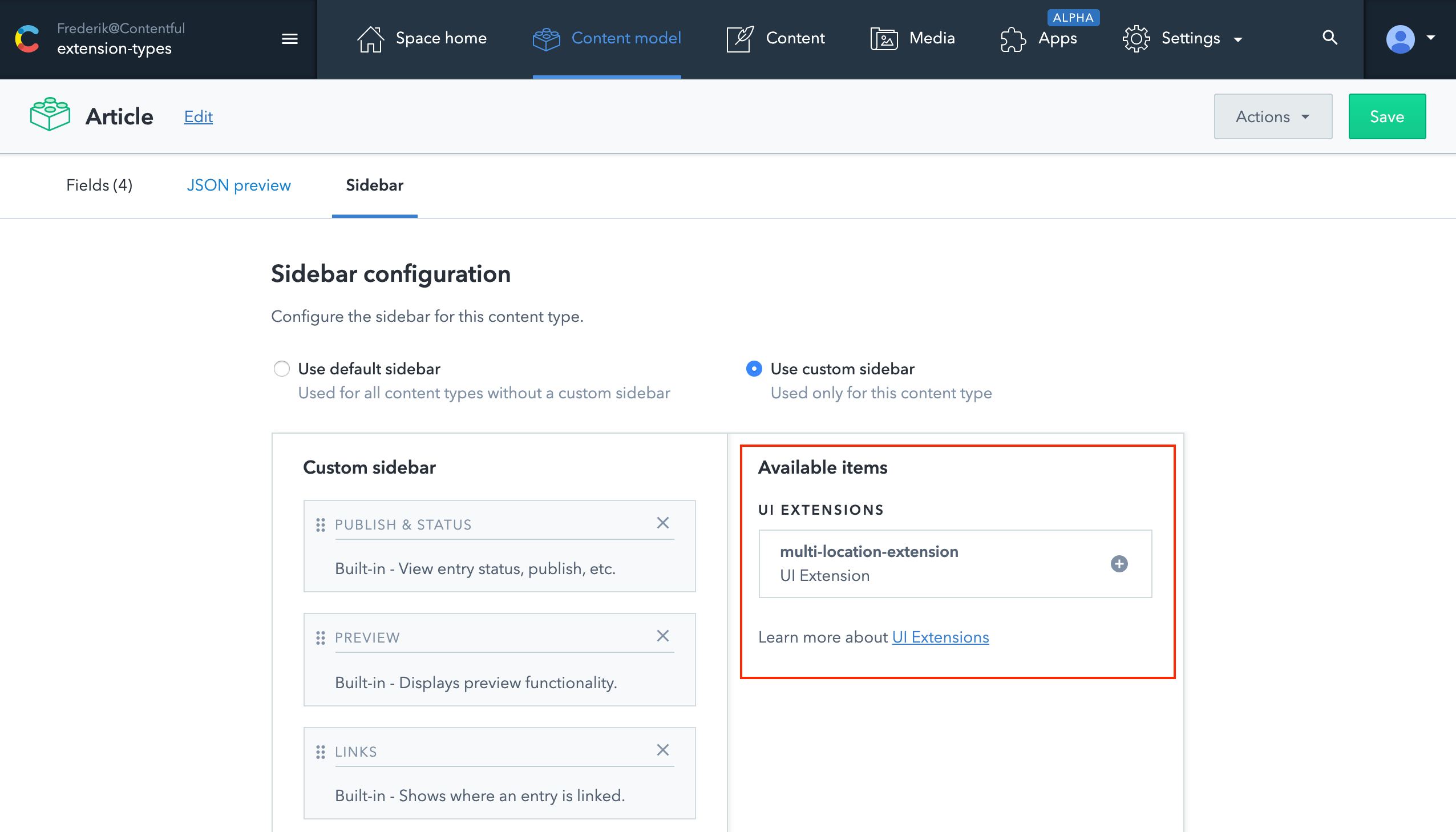Open the hamburger navigation menu
The image size is (1456, 832).
coord(289,38)
